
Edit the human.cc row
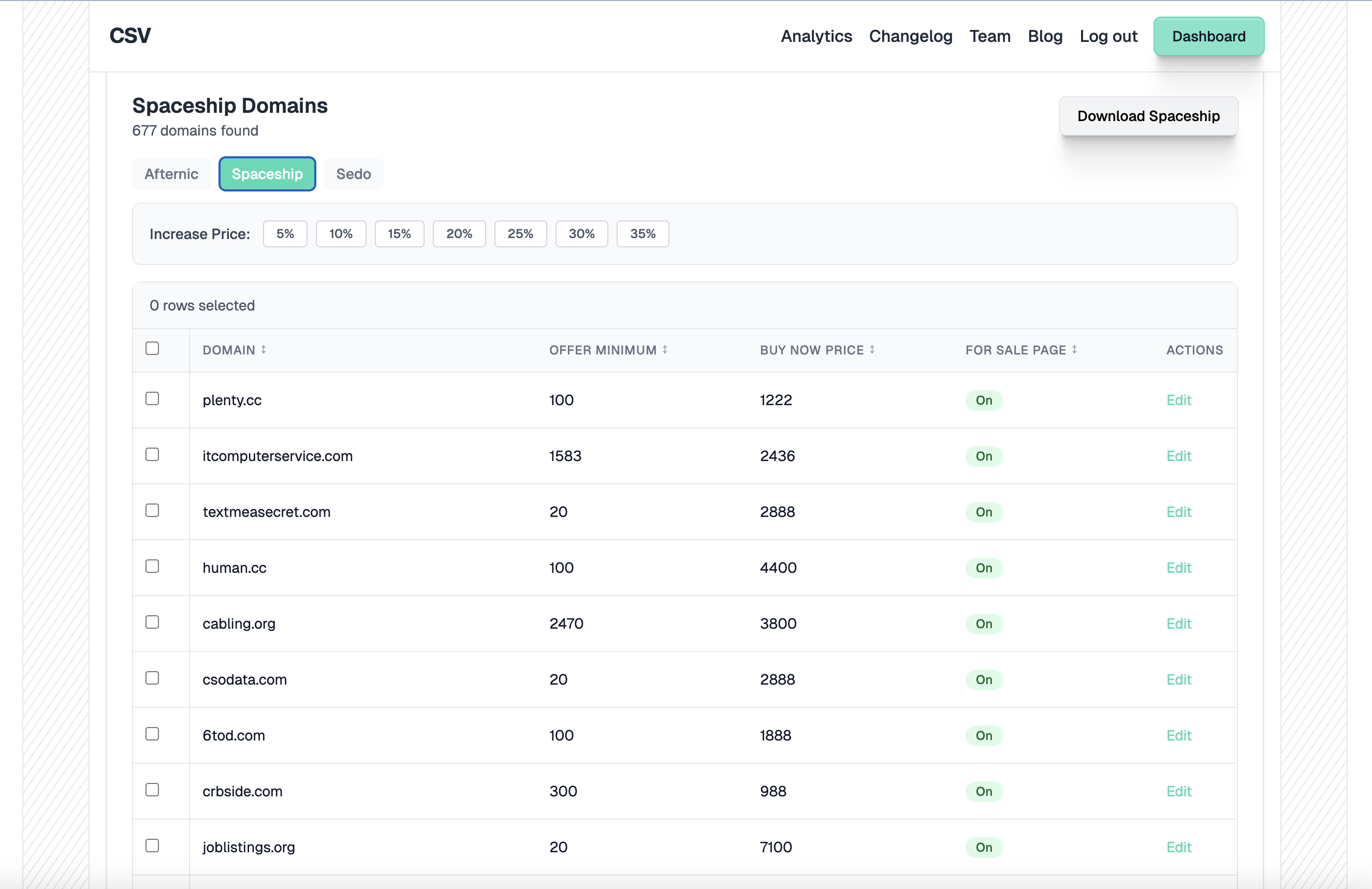point(1178,568)
